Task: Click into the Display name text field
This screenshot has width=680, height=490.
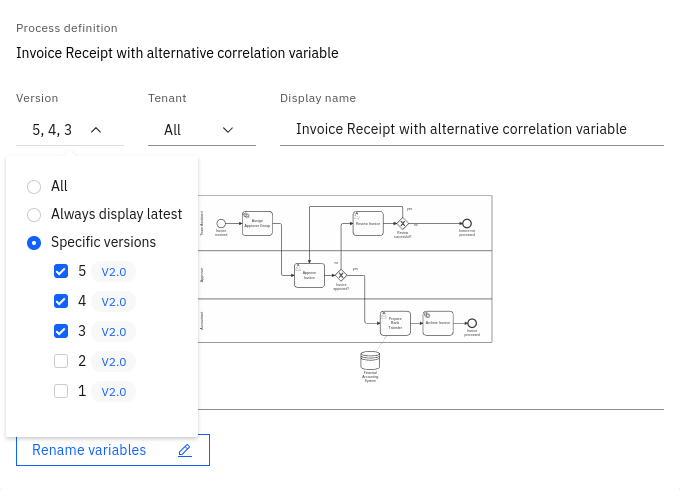Action: [471, 129]
